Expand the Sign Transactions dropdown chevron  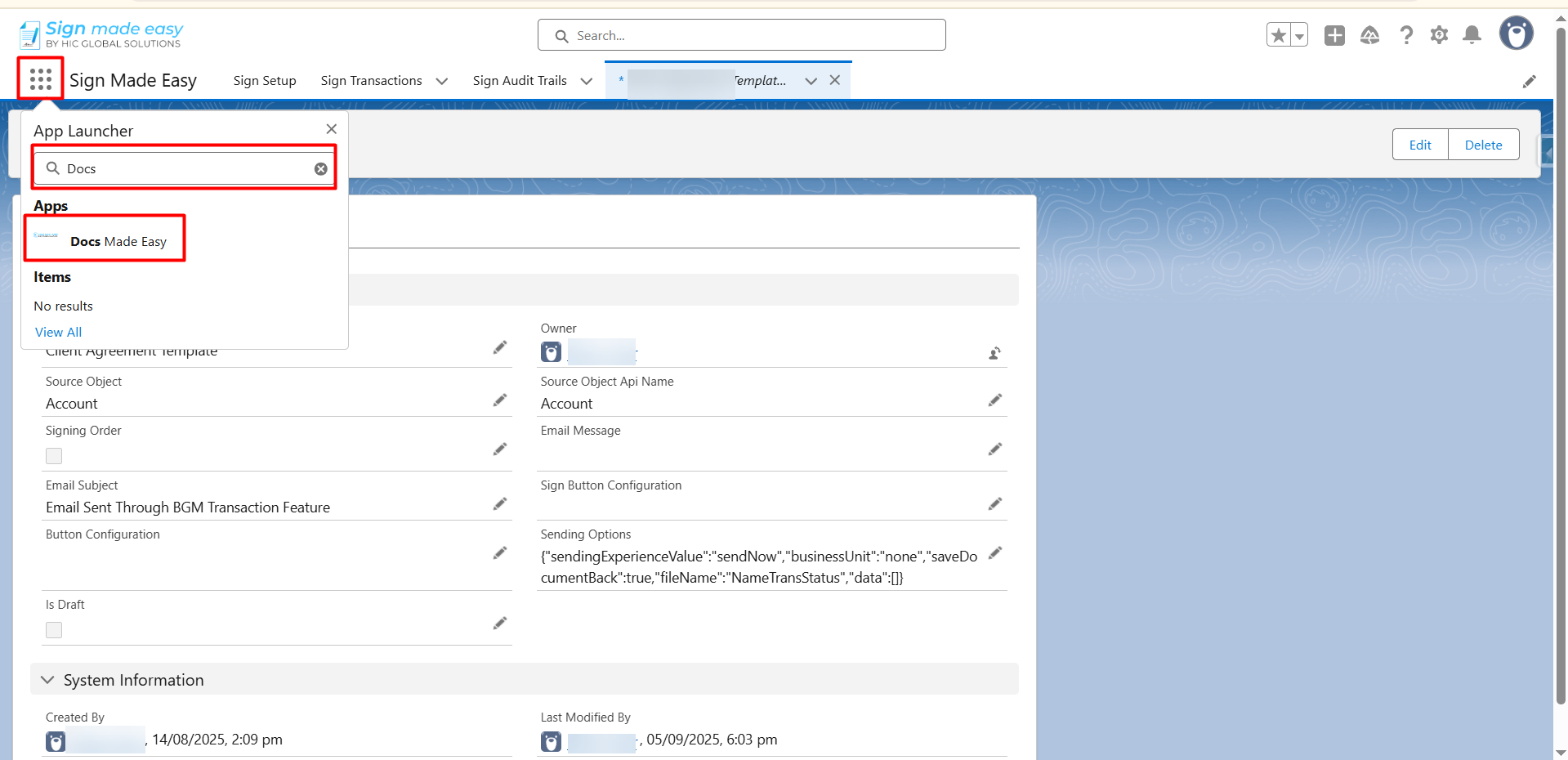(442, 81)
